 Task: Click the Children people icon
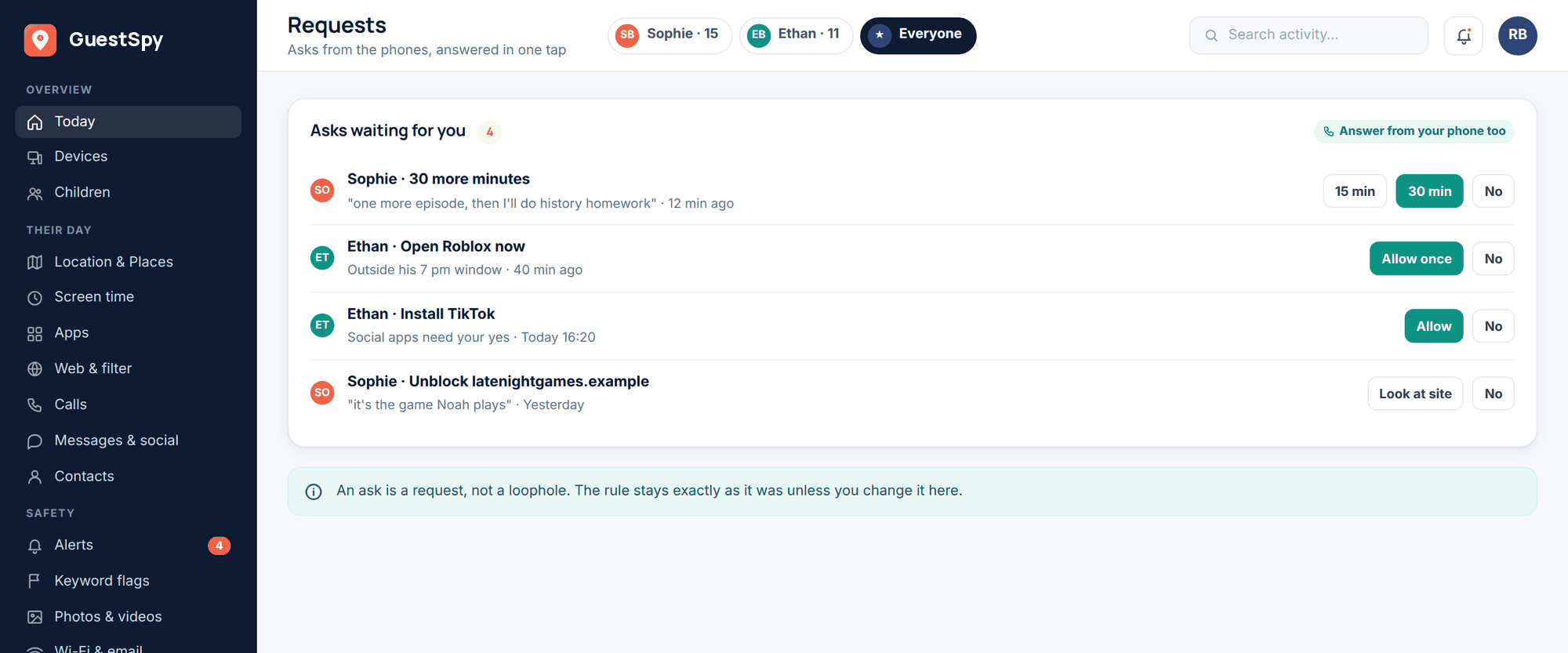point(34,193)
